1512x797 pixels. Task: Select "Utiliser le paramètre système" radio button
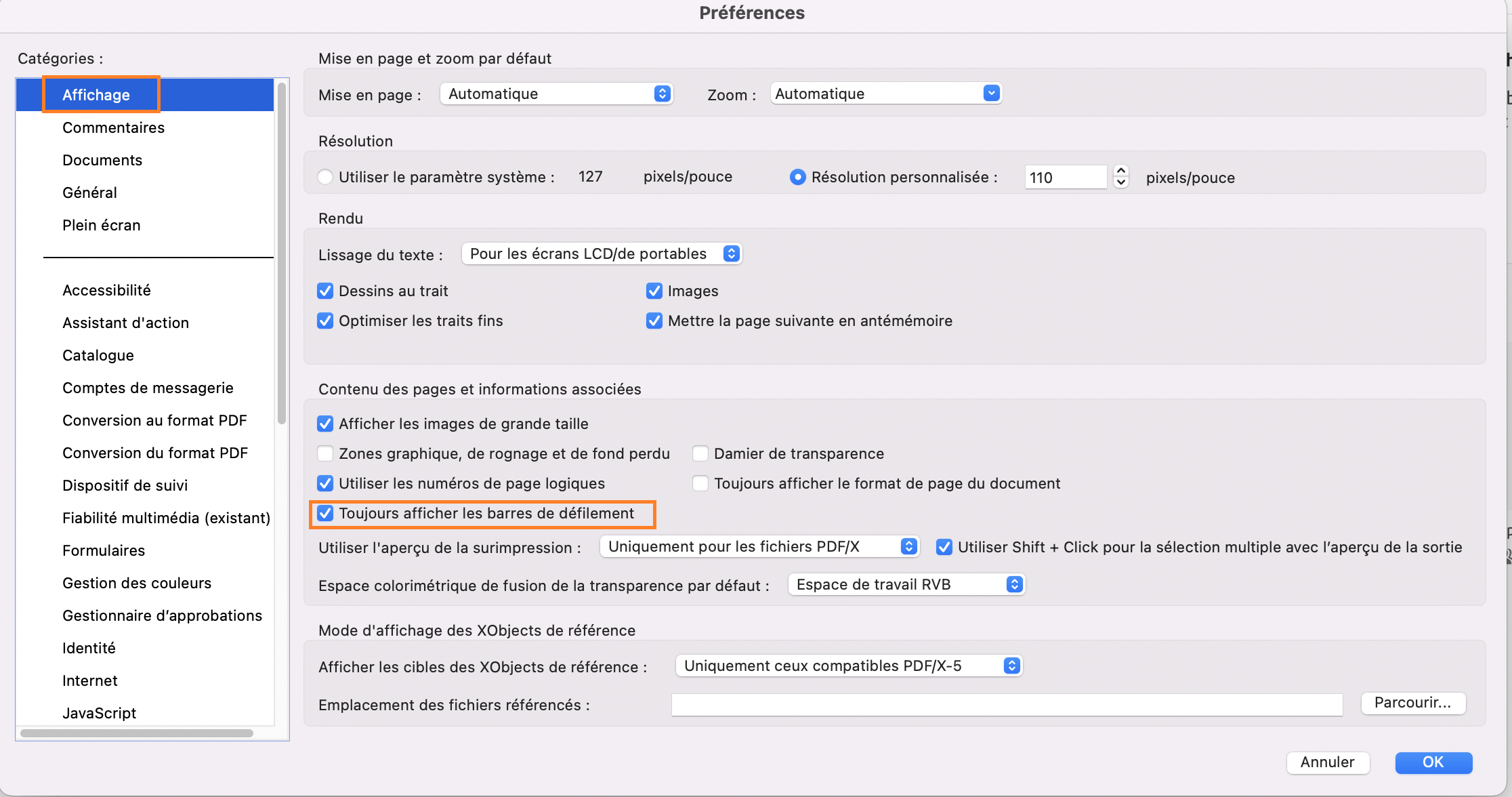click(325, 176)
